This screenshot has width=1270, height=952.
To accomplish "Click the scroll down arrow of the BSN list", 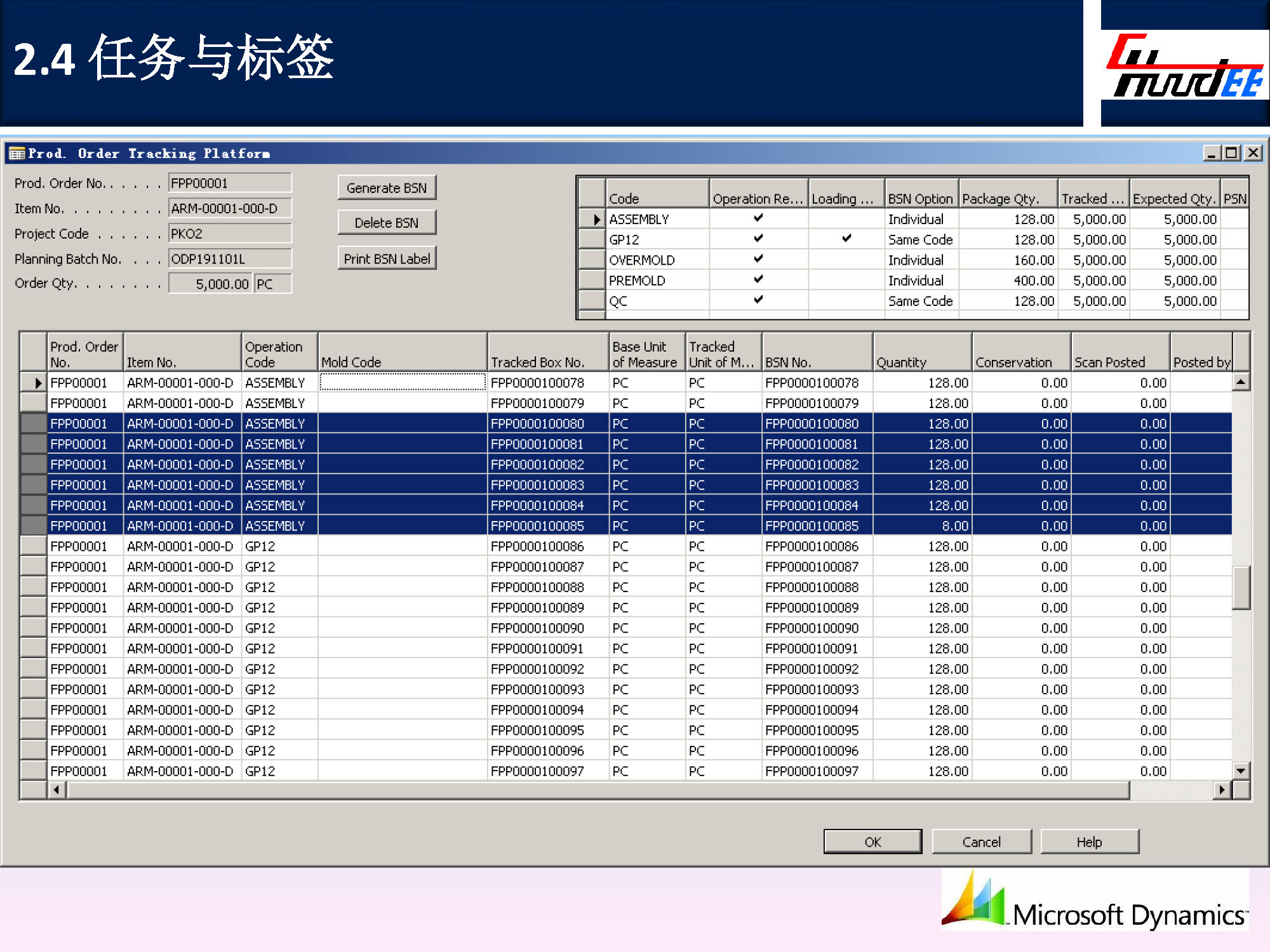I will pyautogui.click(x=1240, y=770).
